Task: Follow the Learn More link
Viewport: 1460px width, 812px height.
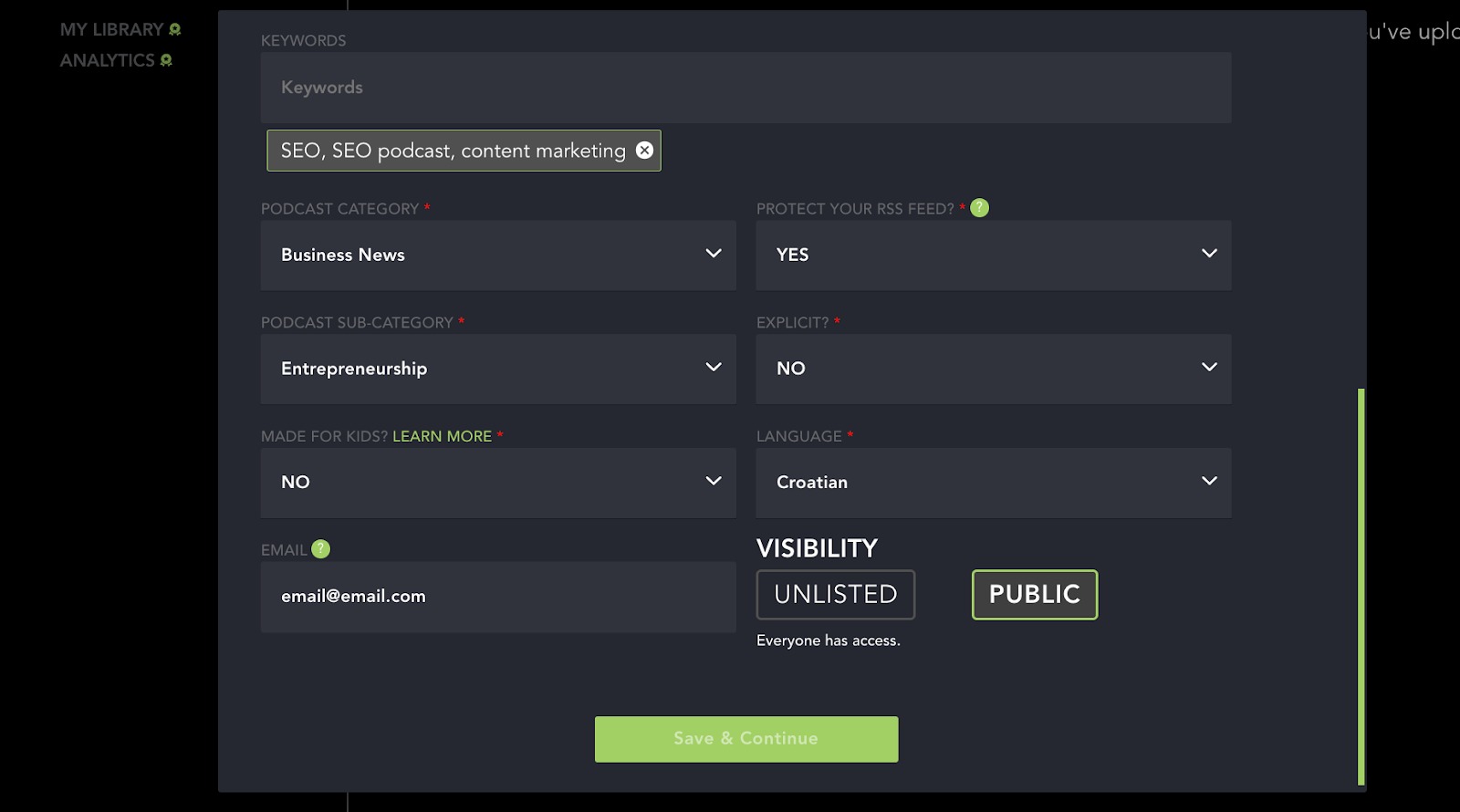Action: (443, 436)
